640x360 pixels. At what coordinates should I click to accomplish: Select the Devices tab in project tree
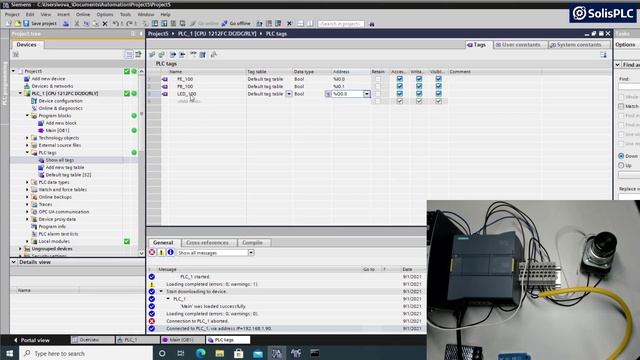pos(27,44)
